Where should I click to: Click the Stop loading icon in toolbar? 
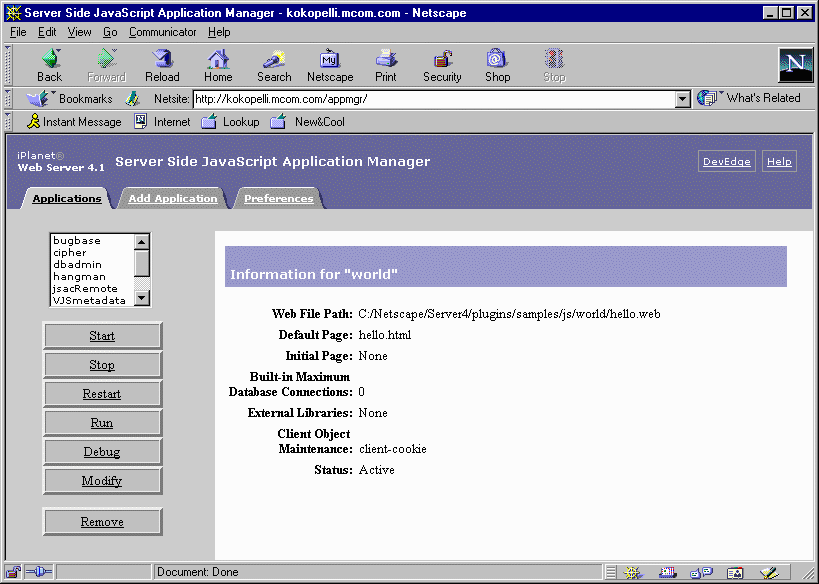click(x=554, y=65)
